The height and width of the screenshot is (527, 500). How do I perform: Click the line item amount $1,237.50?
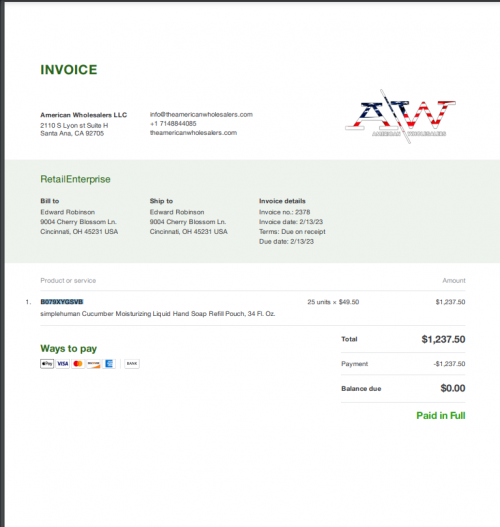[451, 302]
